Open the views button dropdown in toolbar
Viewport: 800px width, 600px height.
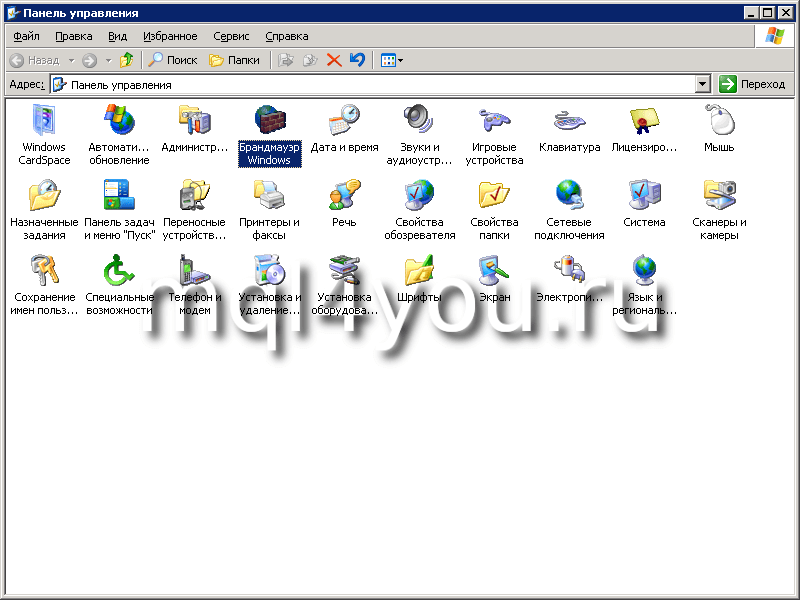pyautogui.click(x=401, y=60)
